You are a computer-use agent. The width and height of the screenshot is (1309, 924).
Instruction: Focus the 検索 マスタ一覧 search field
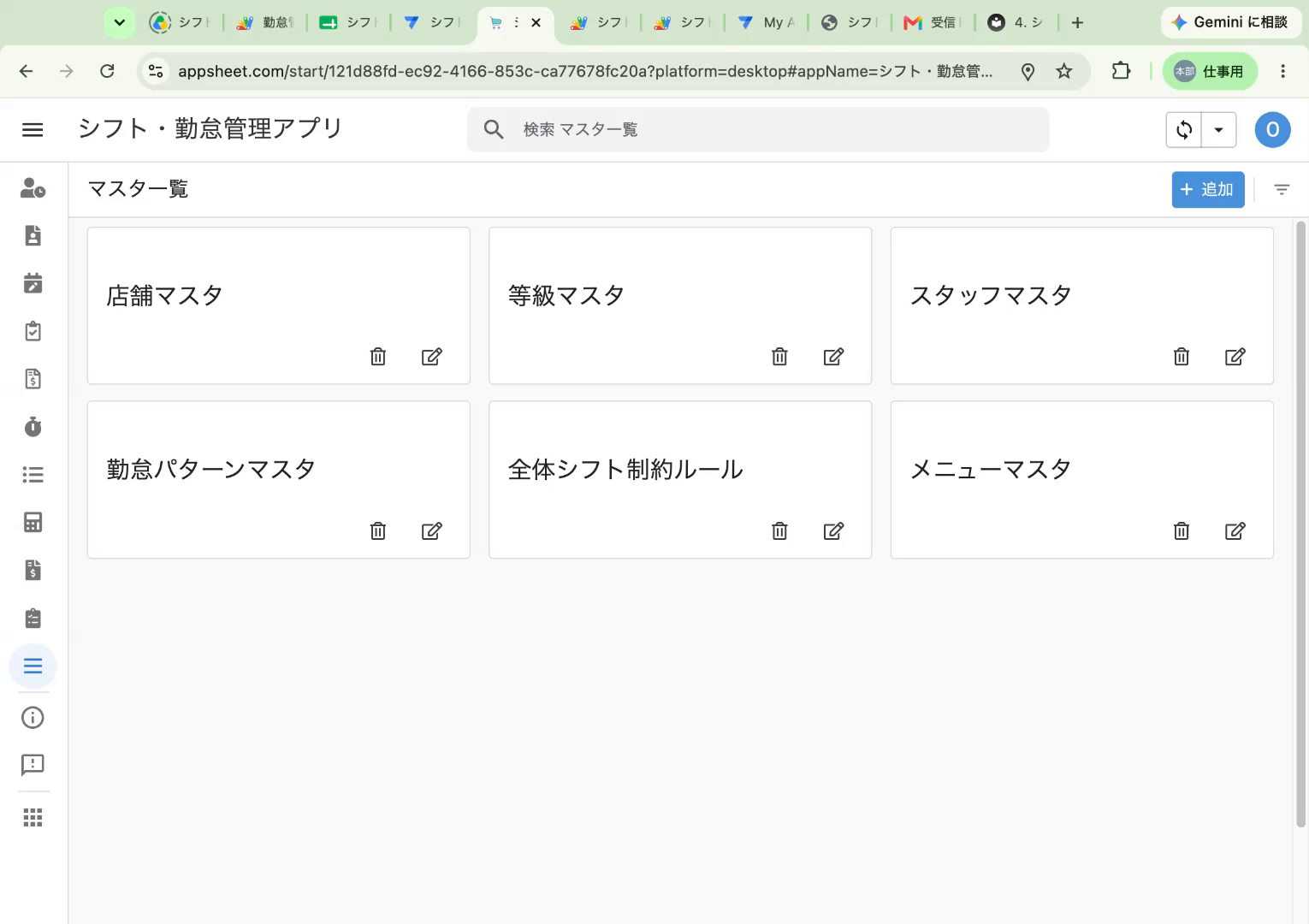(x=758, y=130)
